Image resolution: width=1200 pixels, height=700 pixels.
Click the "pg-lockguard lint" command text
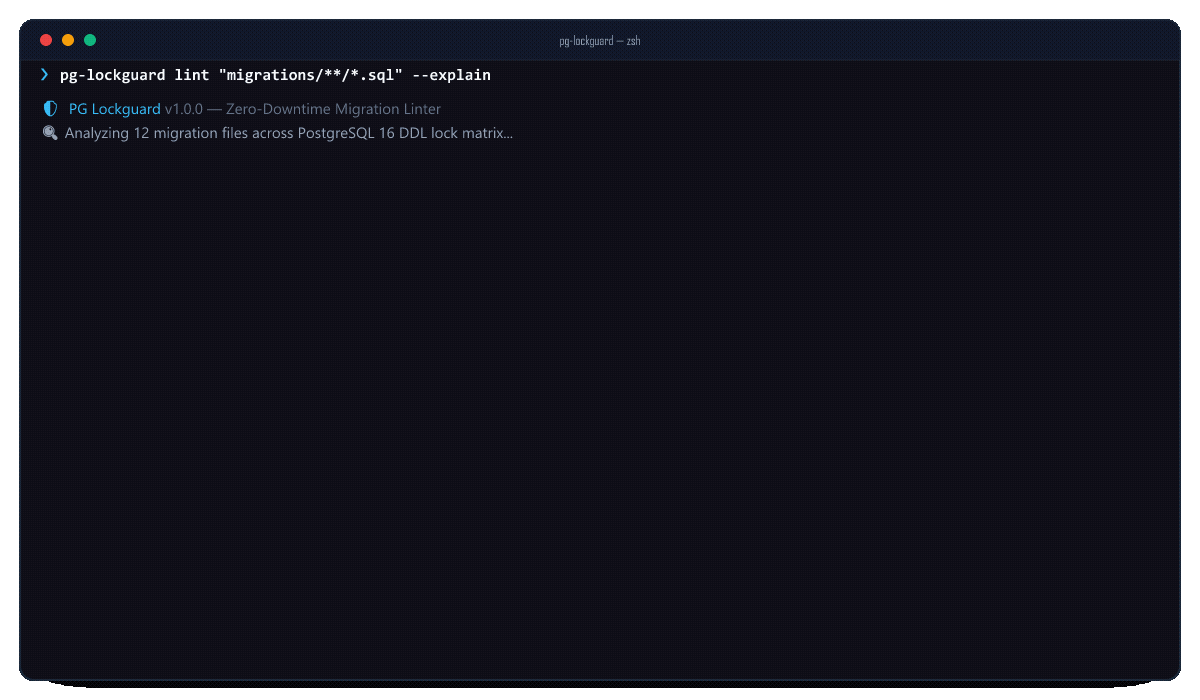click(135, 75)
